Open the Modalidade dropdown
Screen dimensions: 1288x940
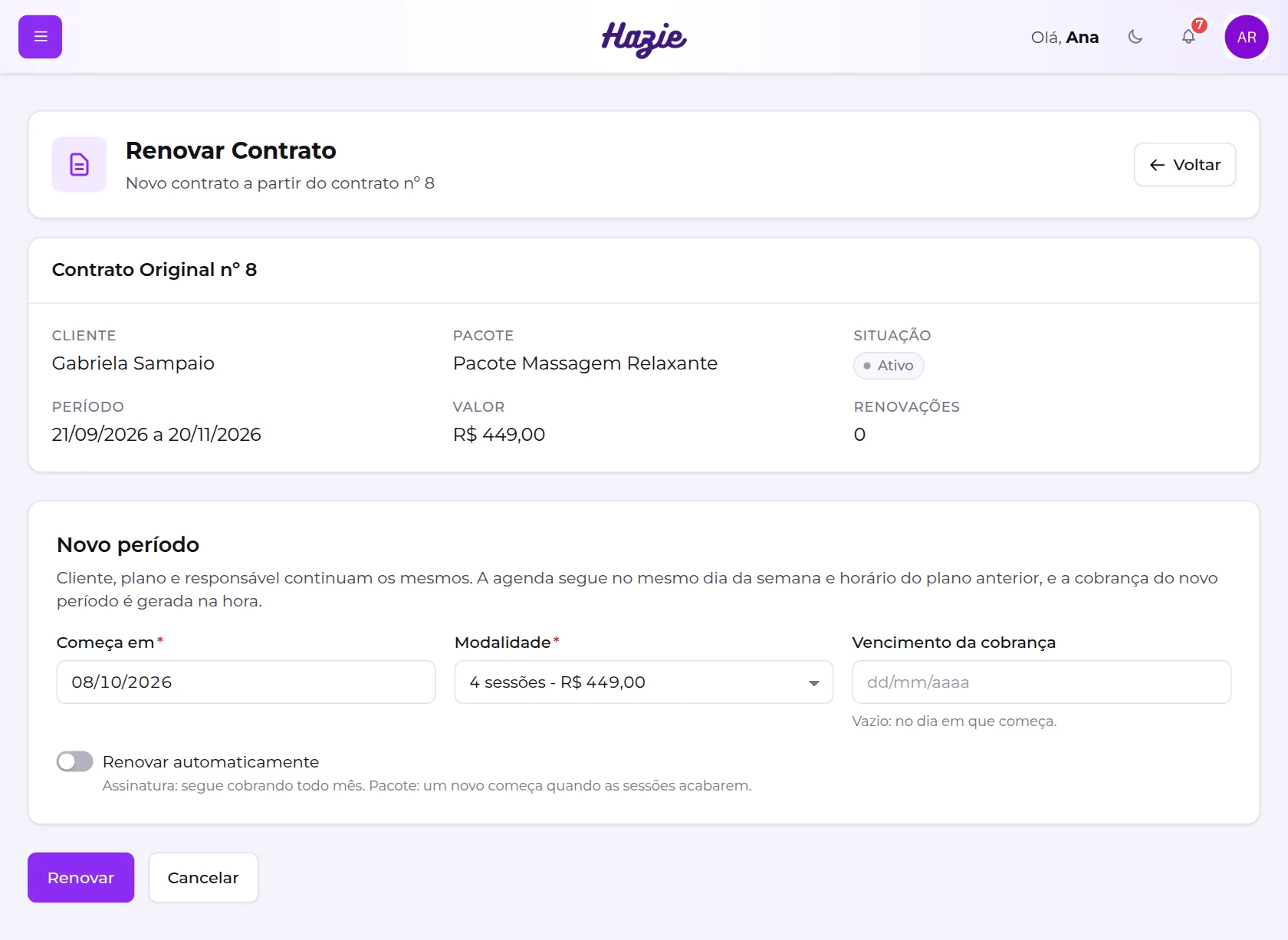click(644, 682)
